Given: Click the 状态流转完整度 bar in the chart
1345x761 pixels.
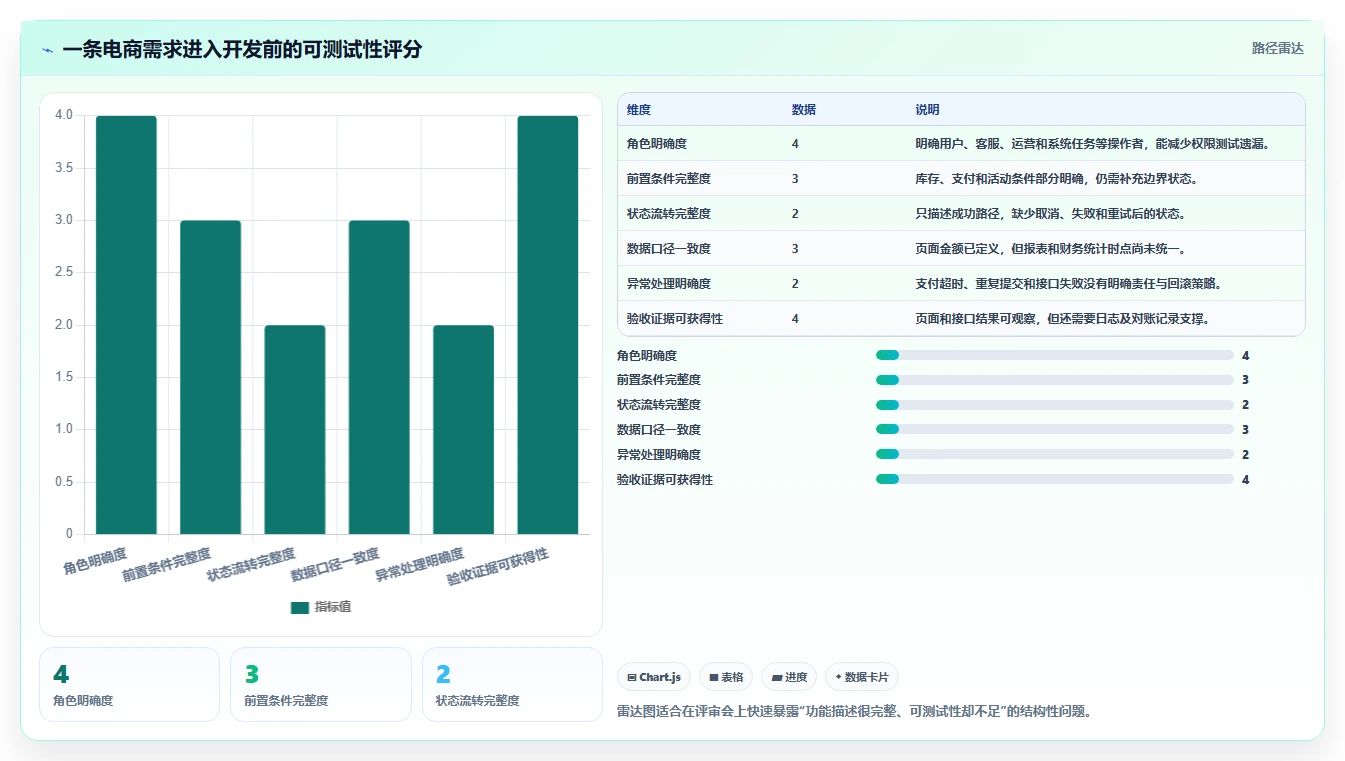Looking at the screenshot, I should tap(295, 430).
